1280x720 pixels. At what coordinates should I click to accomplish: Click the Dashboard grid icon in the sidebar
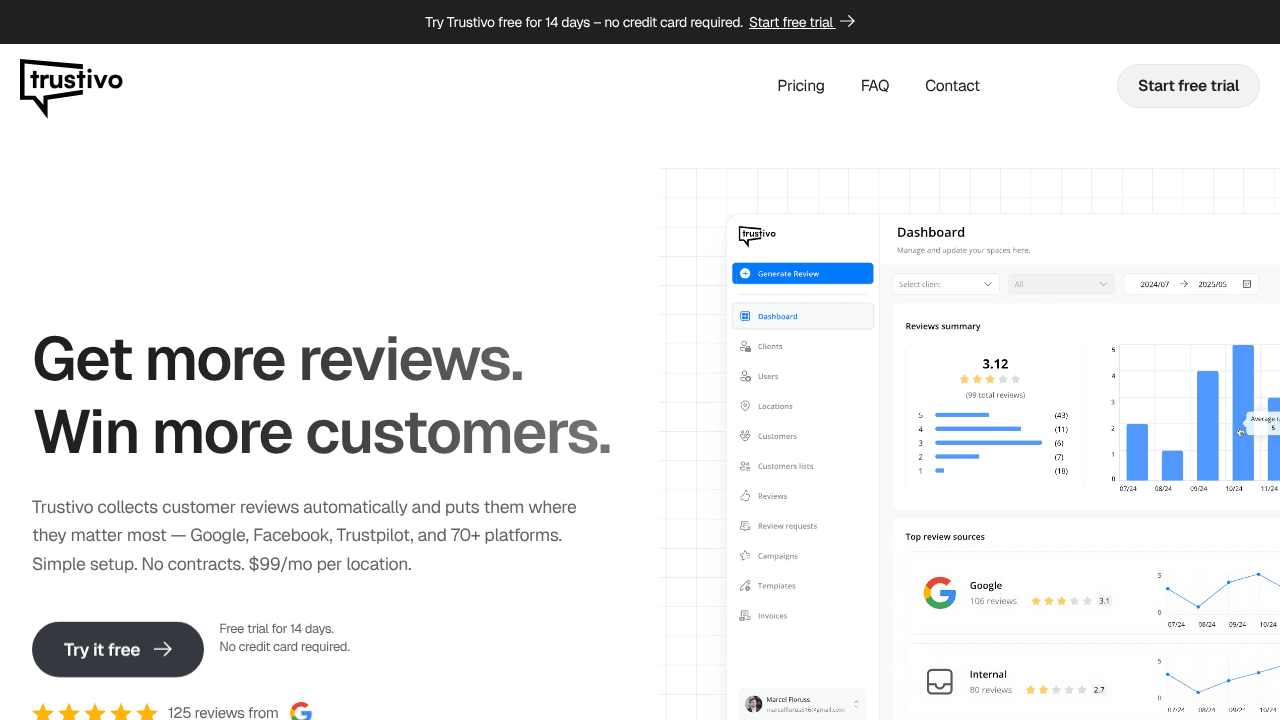click(x=745, y=316)
